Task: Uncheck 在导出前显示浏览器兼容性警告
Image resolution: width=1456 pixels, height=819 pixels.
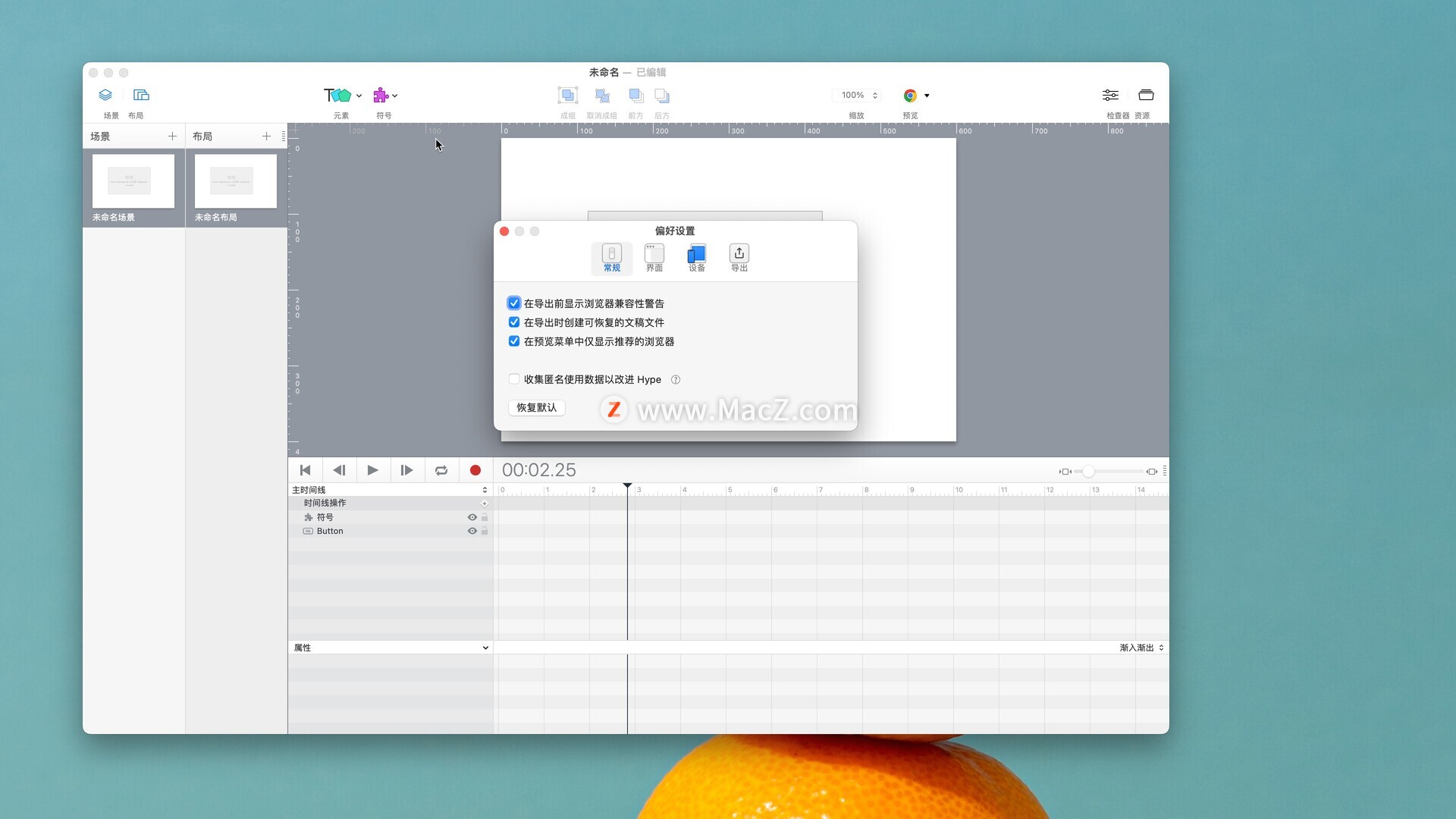Action: [514, 303]
